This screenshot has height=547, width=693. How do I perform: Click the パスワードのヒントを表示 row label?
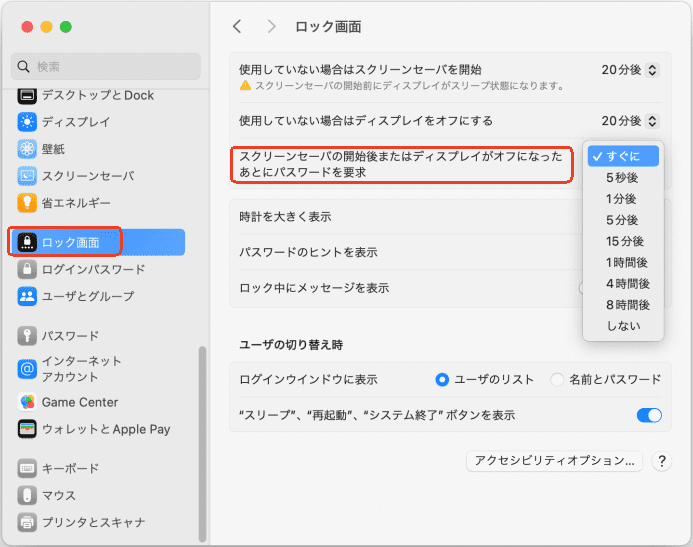[x=308, y=252]
